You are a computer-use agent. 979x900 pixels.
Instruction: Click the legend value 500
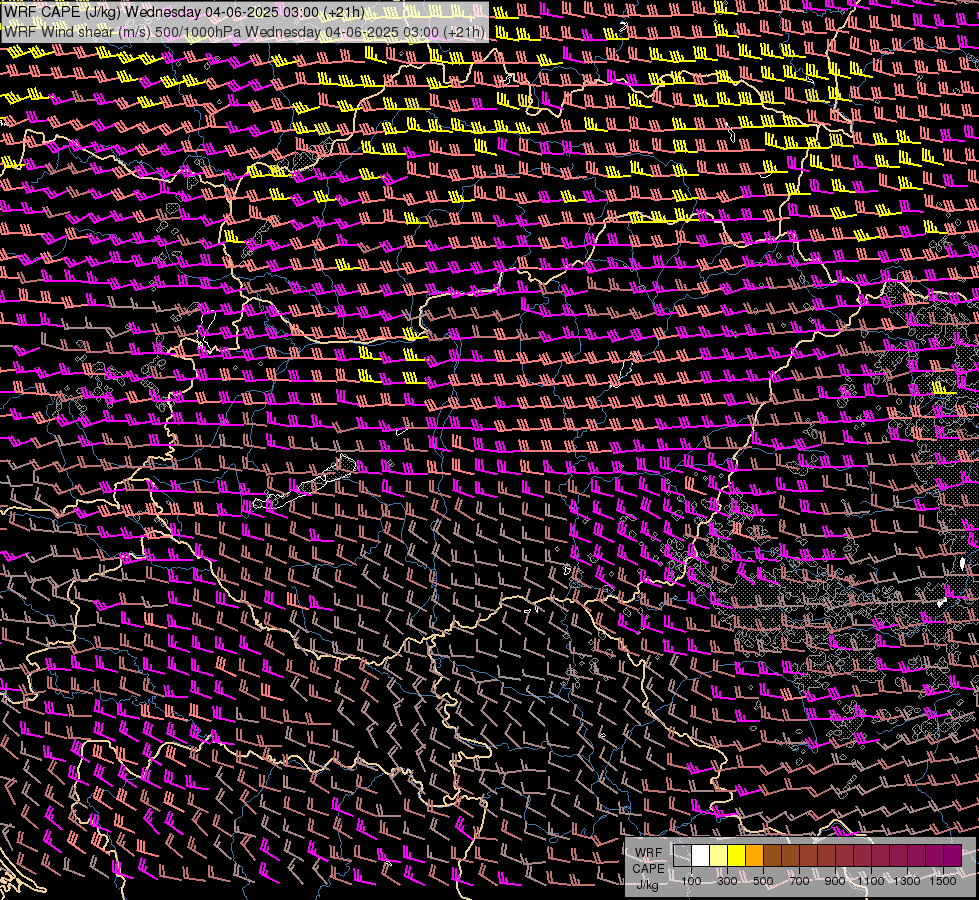(x=763, y=881)
